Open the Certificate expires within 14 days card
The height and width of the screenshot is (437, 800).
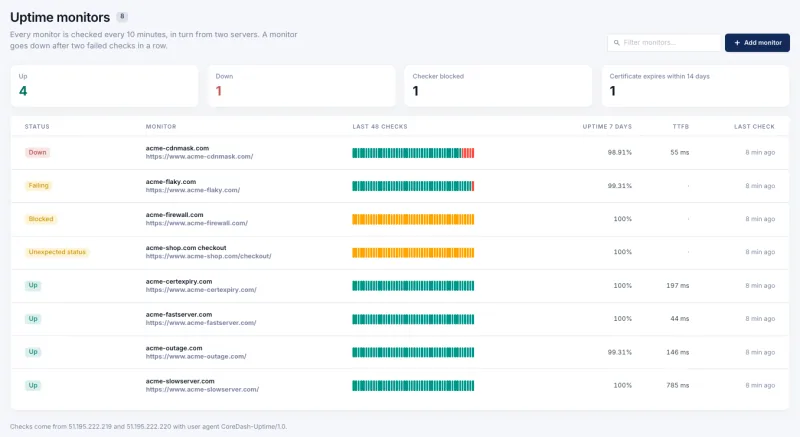coord(695,86)
